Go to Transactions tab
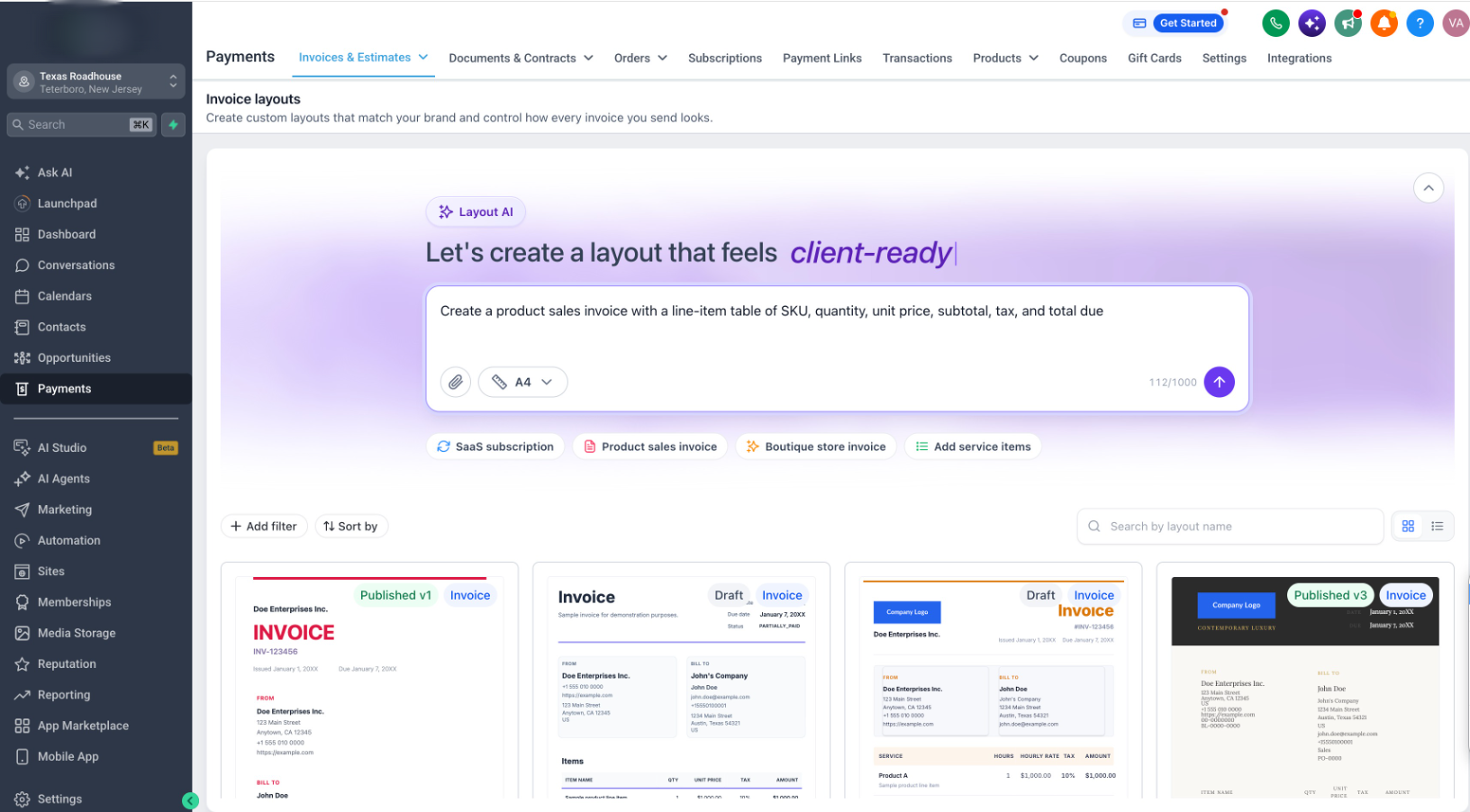This screenshot has width=1470, height=812. [x=917, y=59]
